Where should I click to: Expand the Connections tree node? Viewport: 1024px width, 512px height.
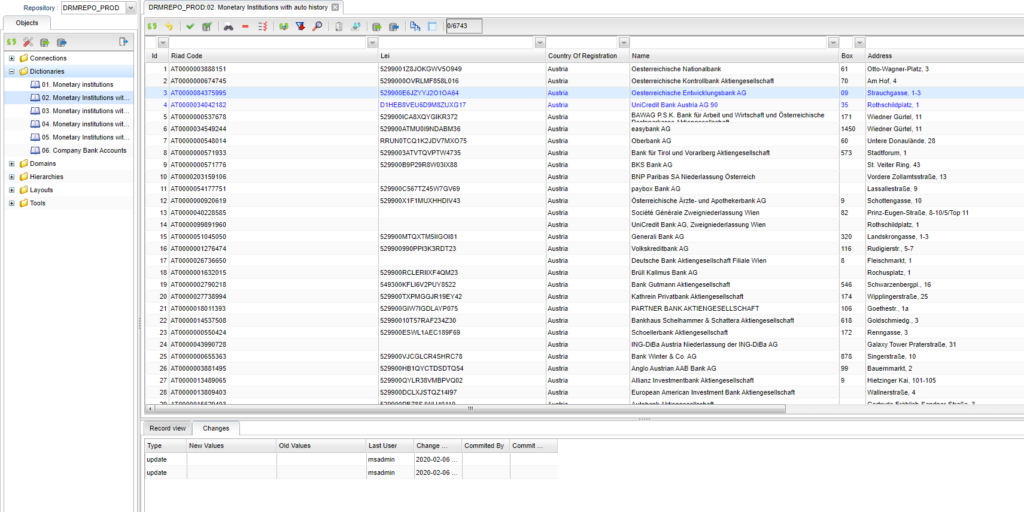click(x=12, y=59)
